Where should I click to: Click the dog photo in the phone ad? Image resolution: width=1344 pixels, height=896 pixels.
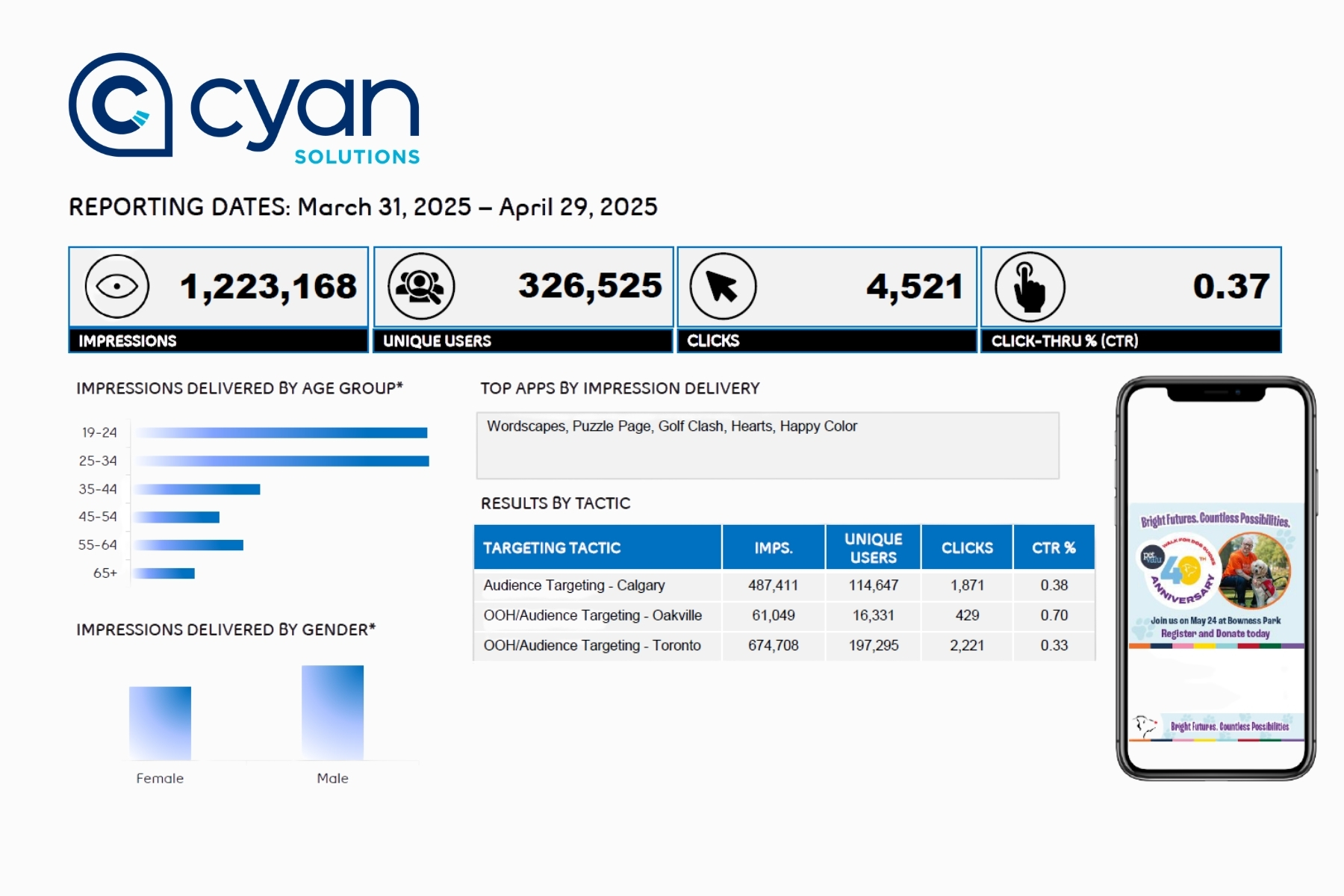1255,570
